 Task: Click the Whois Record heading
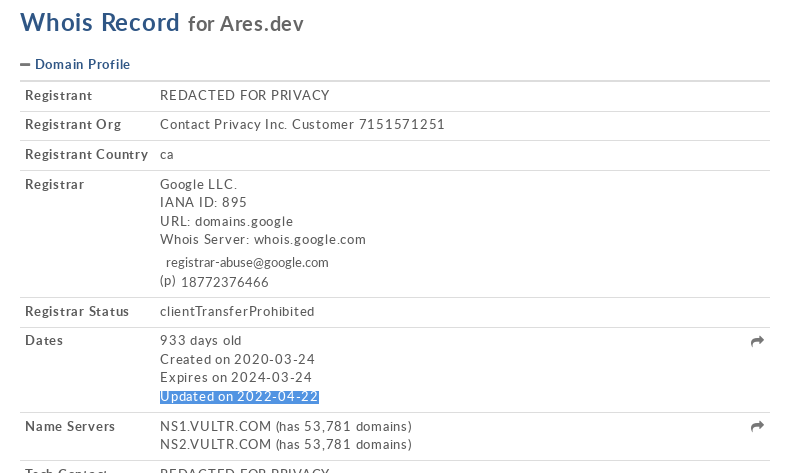click(100, 23)
